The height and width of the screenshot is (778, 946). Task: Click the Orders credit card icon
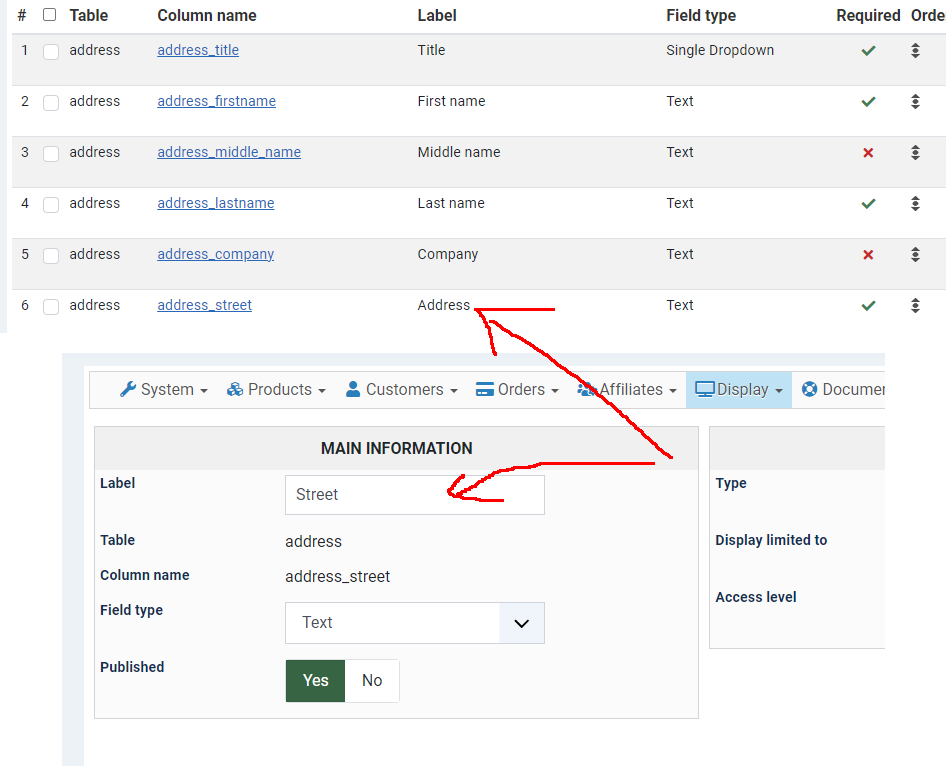[x=484, y=390]
